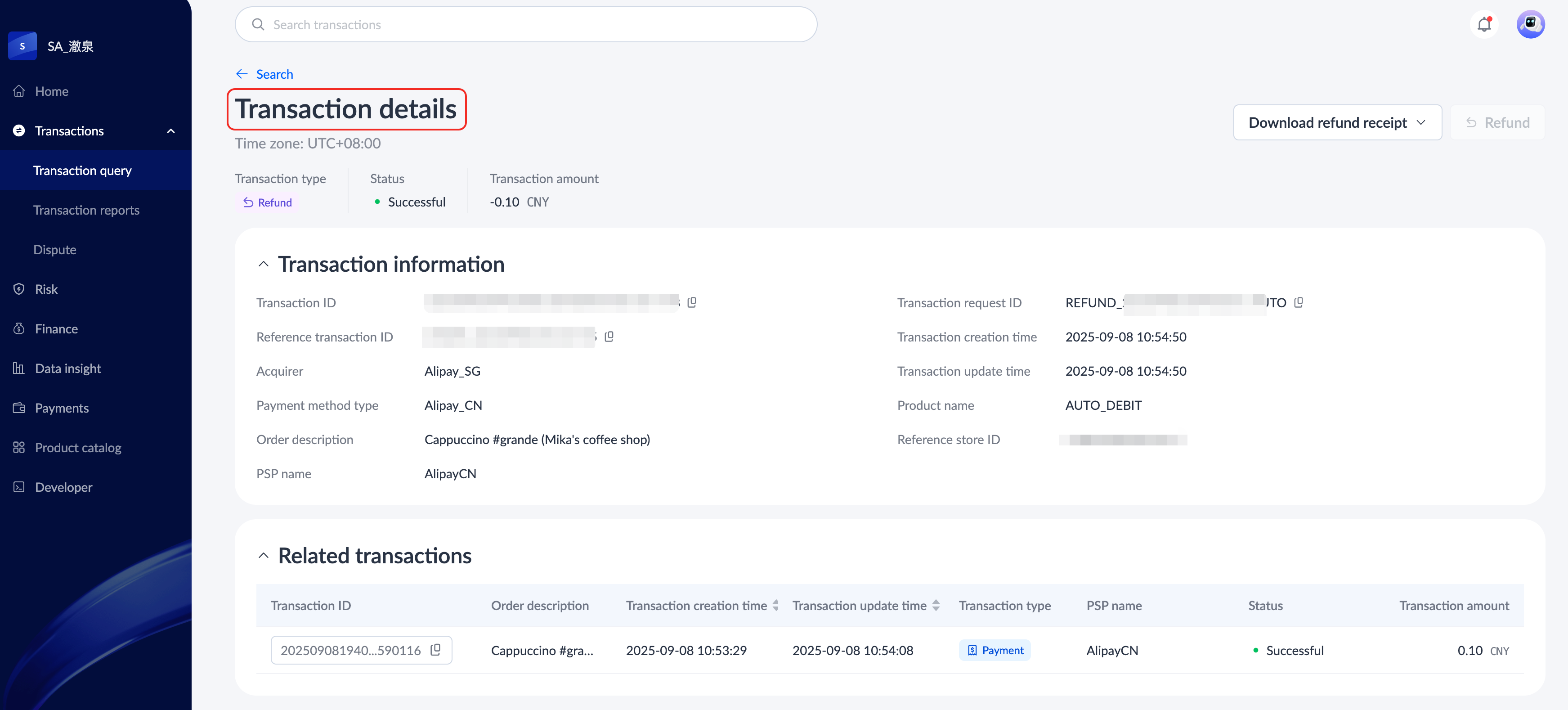Copy related transaction ID 202509081940...590116
Image resolution: width=1568 pixels, height=710 pixels.
click(435, 650)
